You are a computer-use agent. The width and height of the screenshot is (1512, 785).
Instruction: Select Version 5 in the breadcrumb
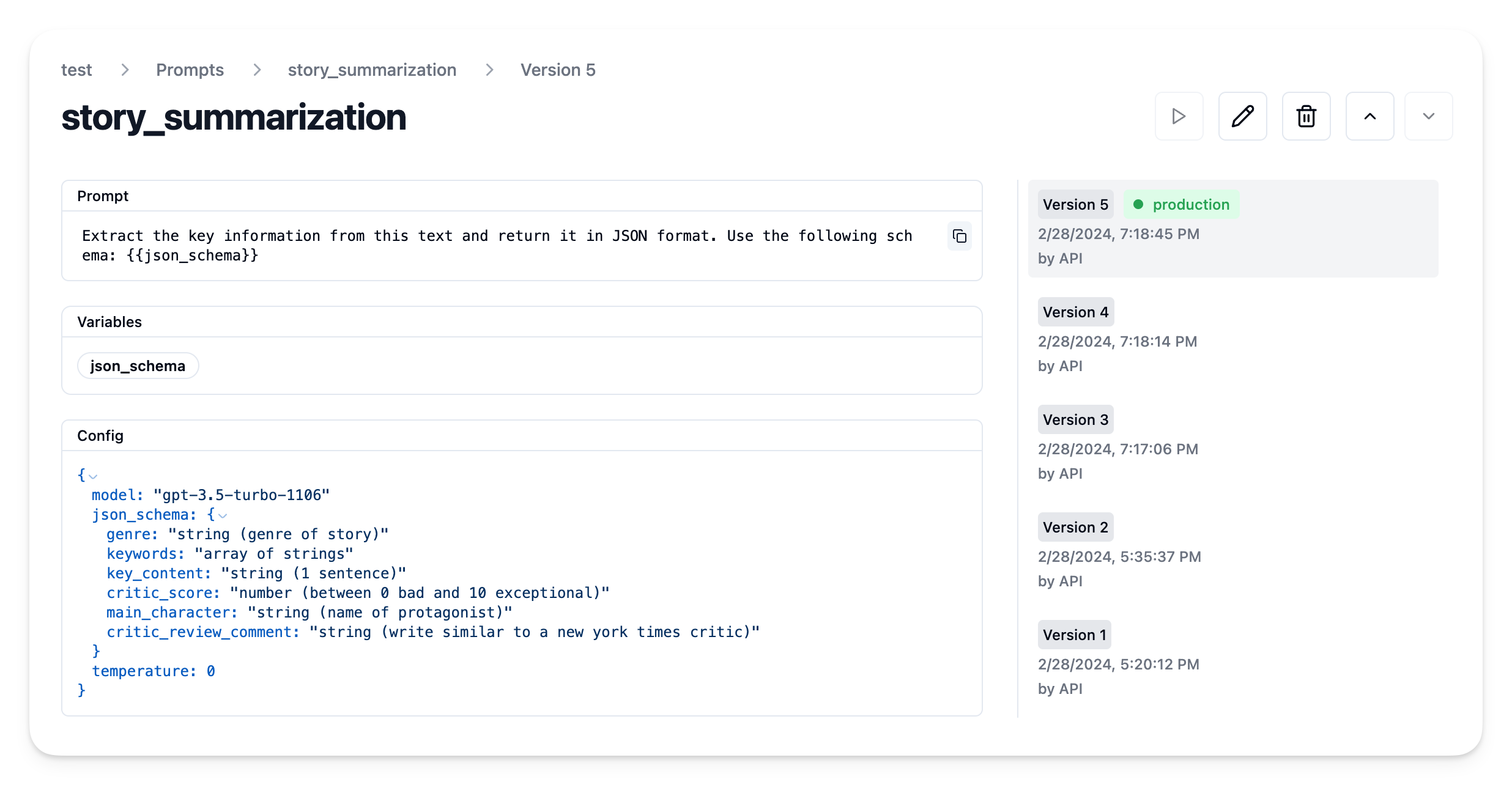tap(557, 70)
